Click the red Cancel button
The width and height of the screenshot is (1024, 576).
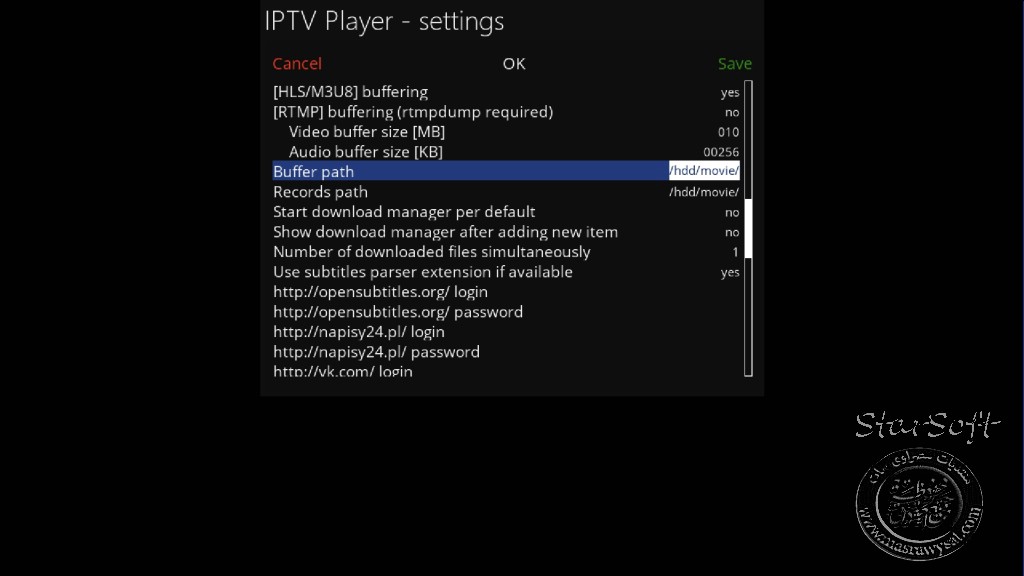296,63
